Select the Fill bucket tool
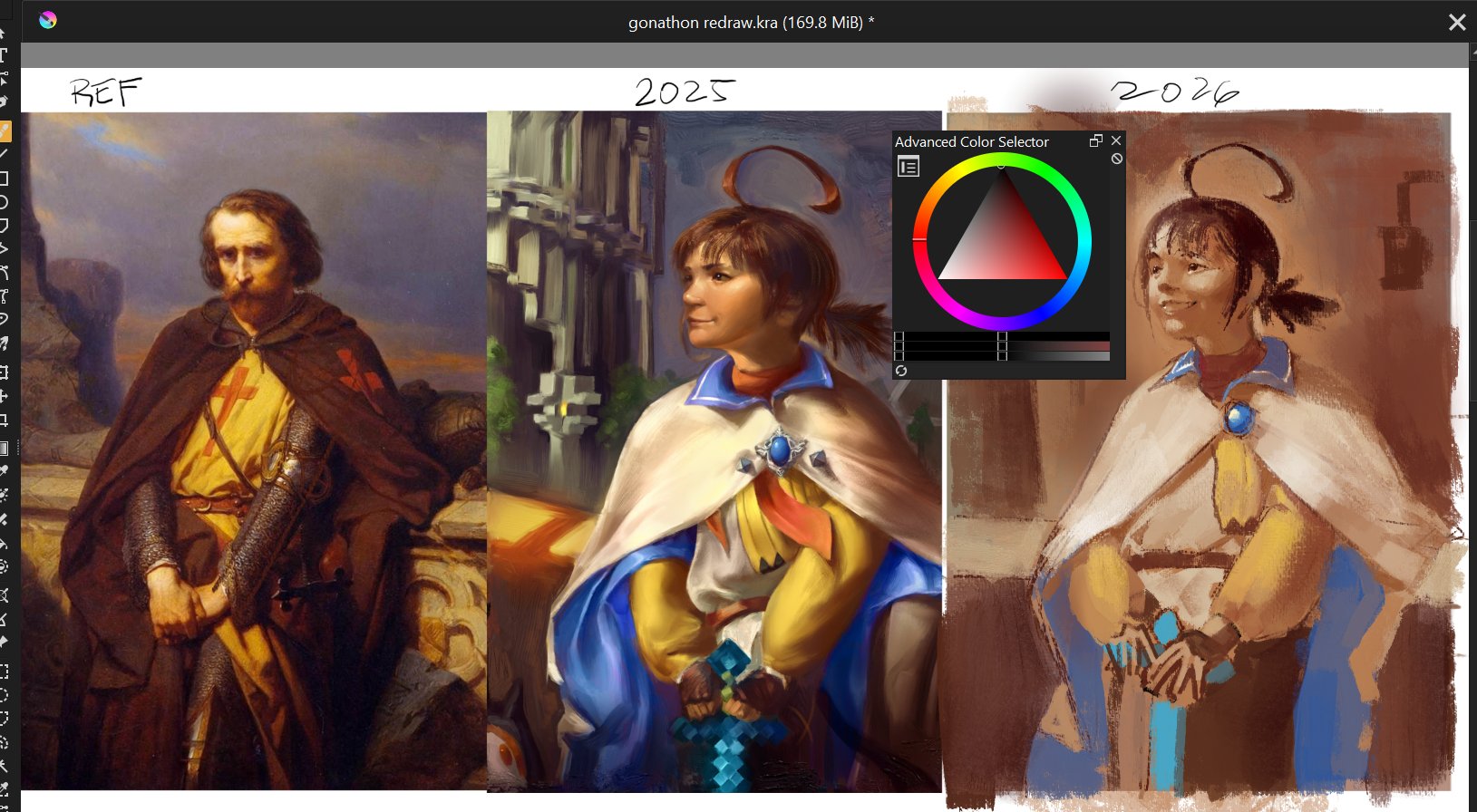Image resolution: width=1477 pixels, height=812 pixels. [4, 543]
